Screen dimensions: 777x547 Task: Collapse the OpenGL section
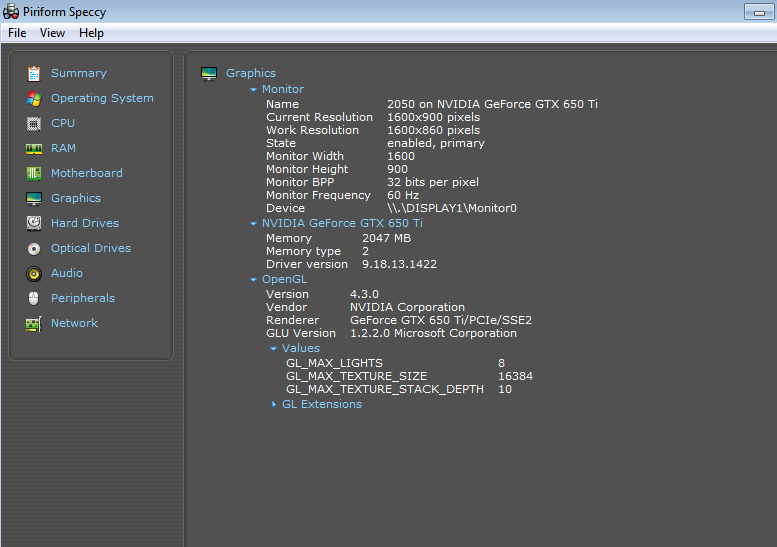pyautogui.click(x=253, y=280)
